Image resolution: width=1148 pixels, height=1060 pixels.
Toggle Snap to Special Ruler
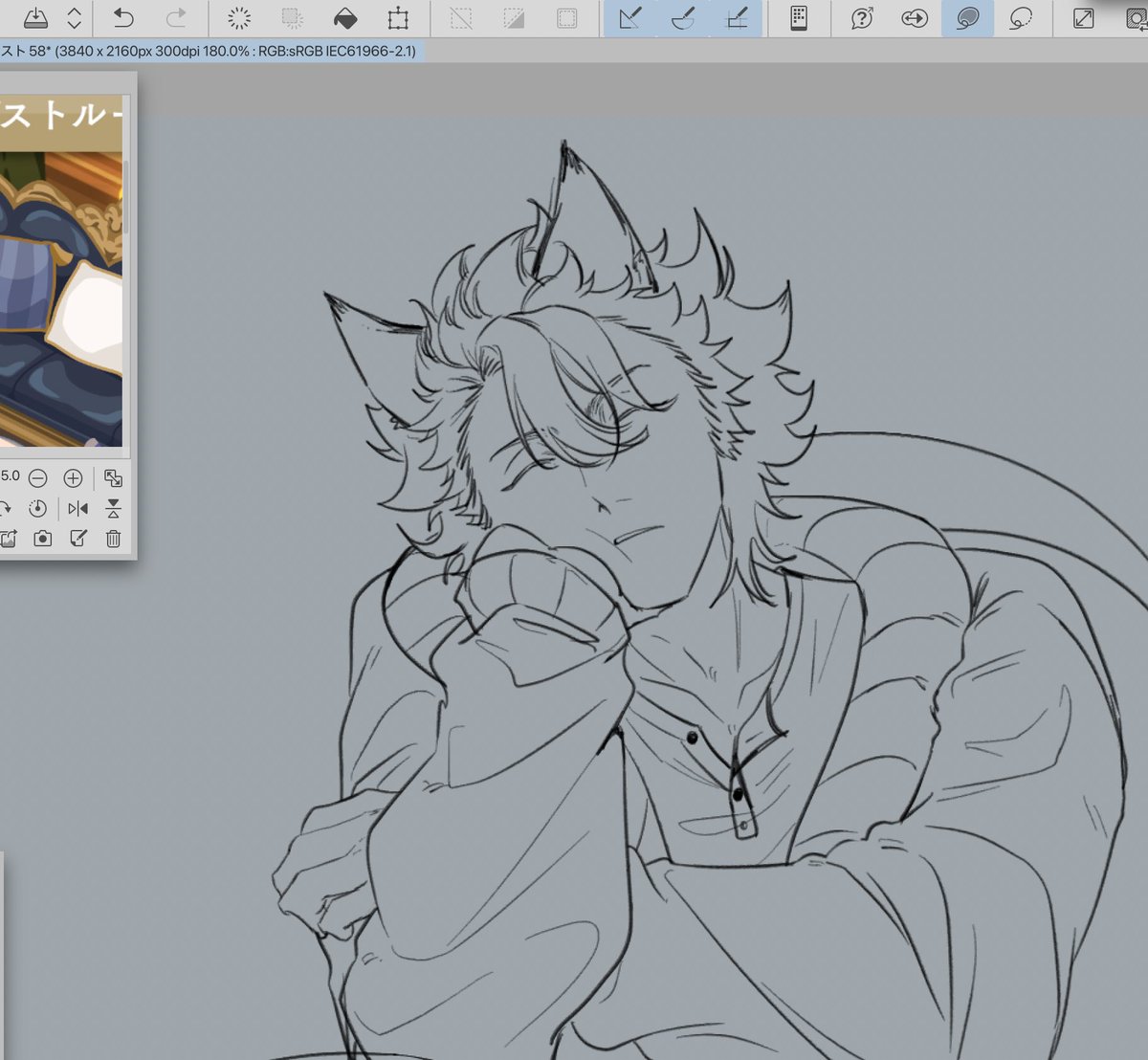(x=683, y=18)
